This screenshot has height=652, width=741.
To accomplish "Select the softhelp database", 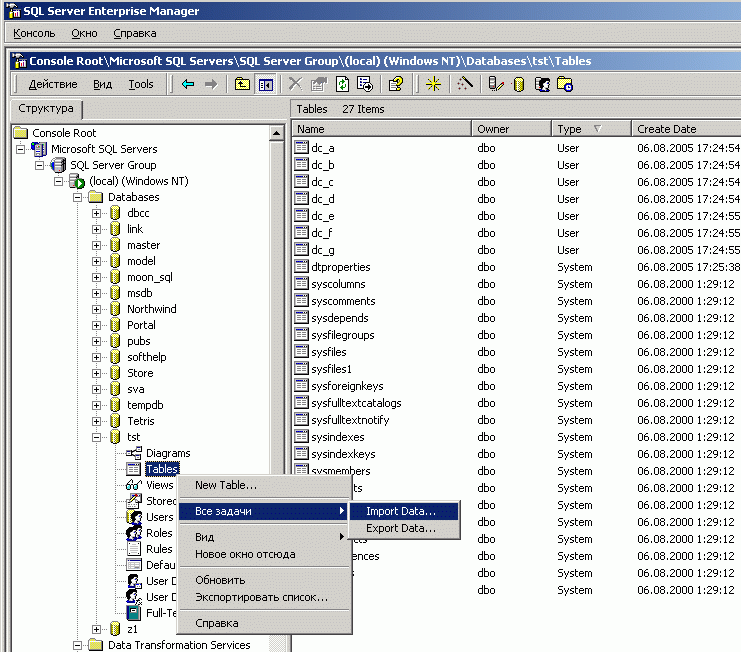I will [x=146, y=357].
